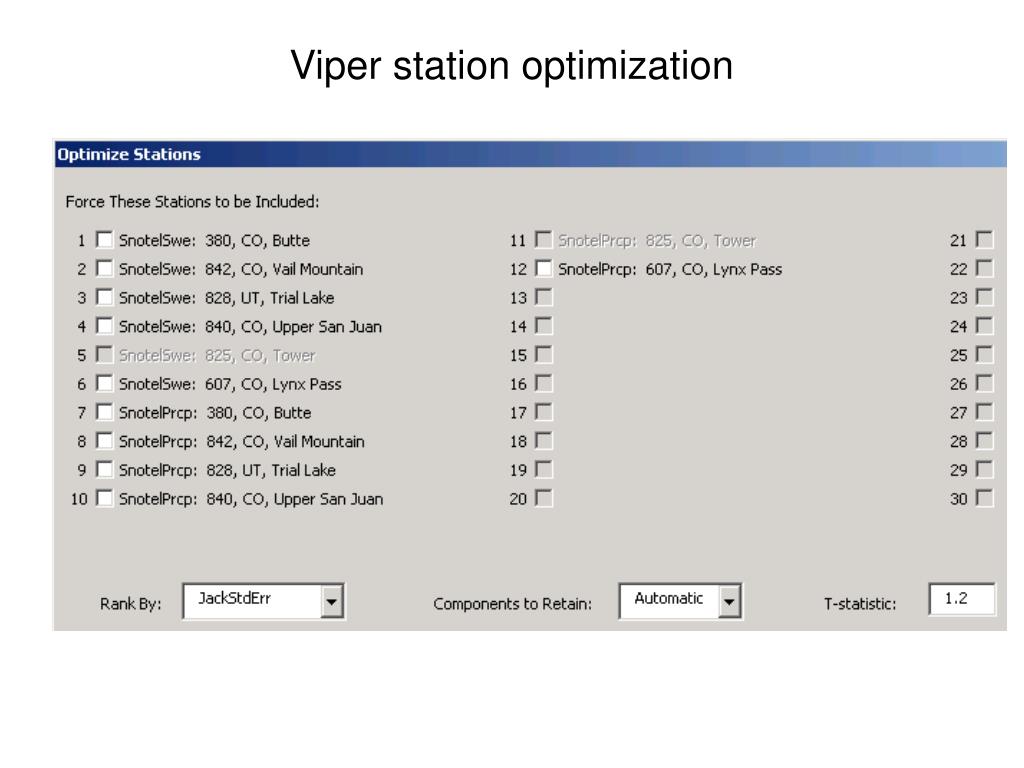Click the Optimize Stations title bar
This screenshot has height=768, width=1024.
[530, 154]
